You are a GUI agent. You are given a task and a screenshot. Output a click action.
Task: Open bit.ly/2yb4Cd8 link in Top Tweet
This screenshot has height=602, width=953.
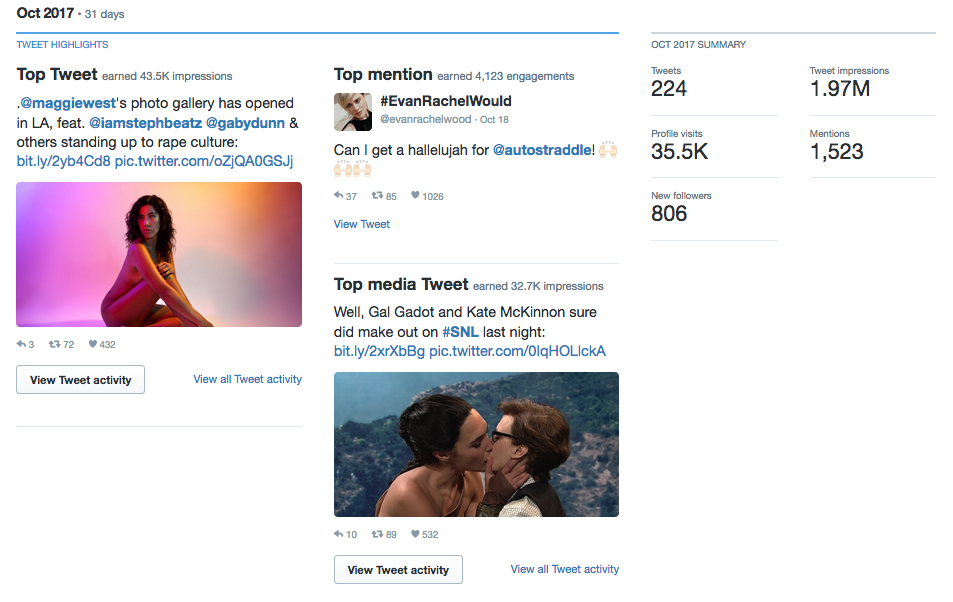tap(63, 161)
